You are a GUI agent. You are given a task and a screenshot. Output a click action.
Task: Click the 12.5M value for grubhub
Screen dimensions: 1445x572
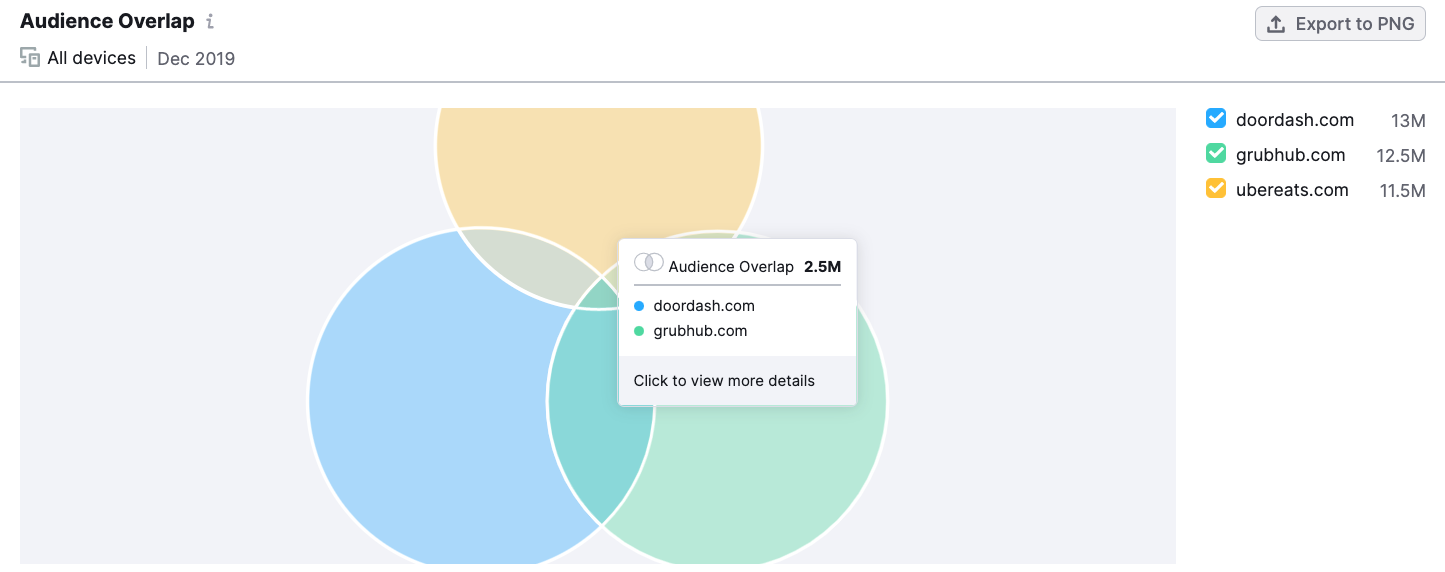[x=1401, y=156]
